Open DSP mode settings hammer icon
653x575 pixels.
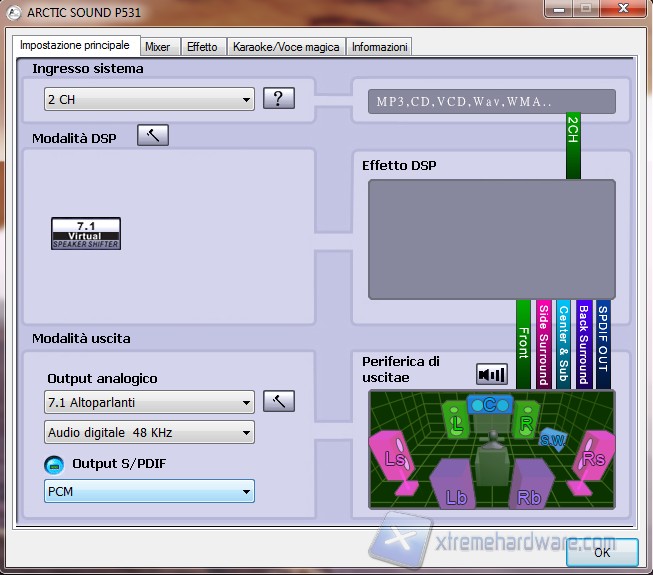153,136
